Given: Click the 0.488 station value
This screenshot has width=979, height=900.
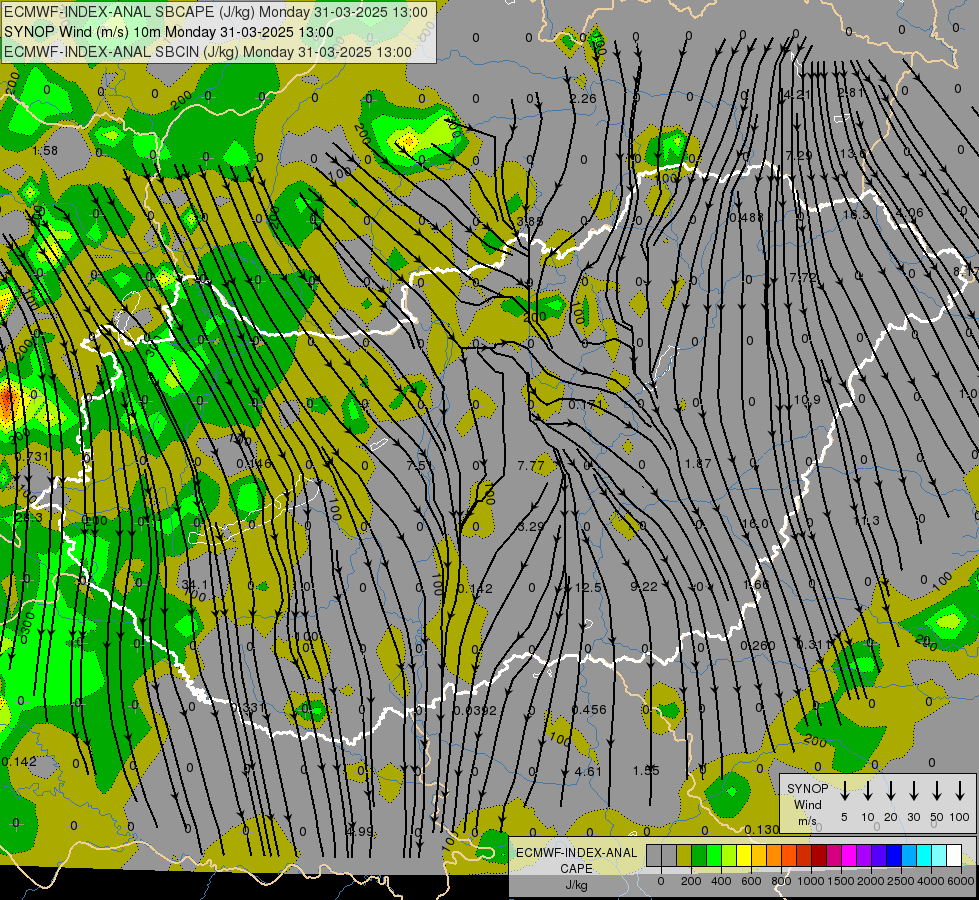Looking at the screenshot, I should pos(746,217).
